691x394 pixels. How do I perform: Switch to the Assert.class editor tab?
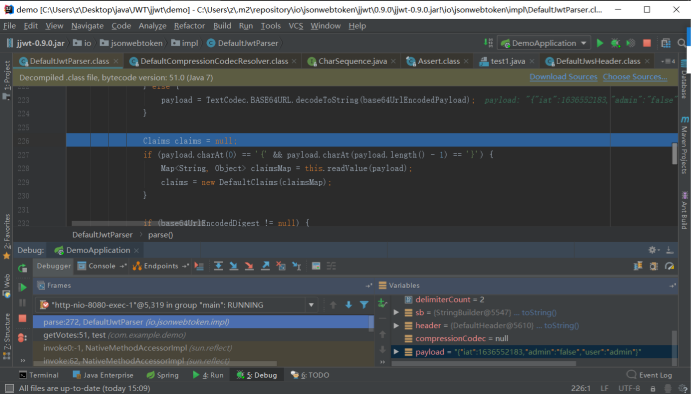438,61
